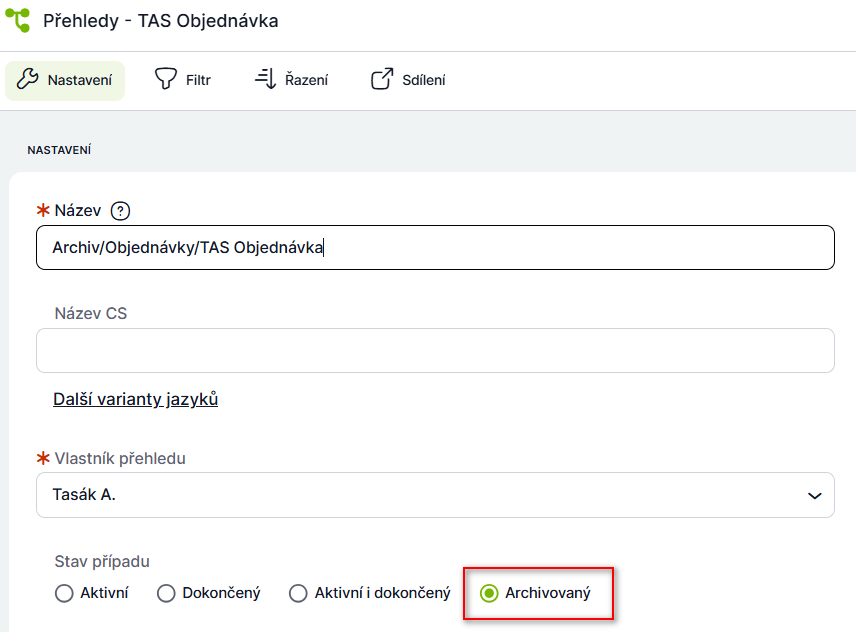The width and height of the screenshot is (856, 632).
Task: Focus the empty Název CS field
Action: point(435,350)
